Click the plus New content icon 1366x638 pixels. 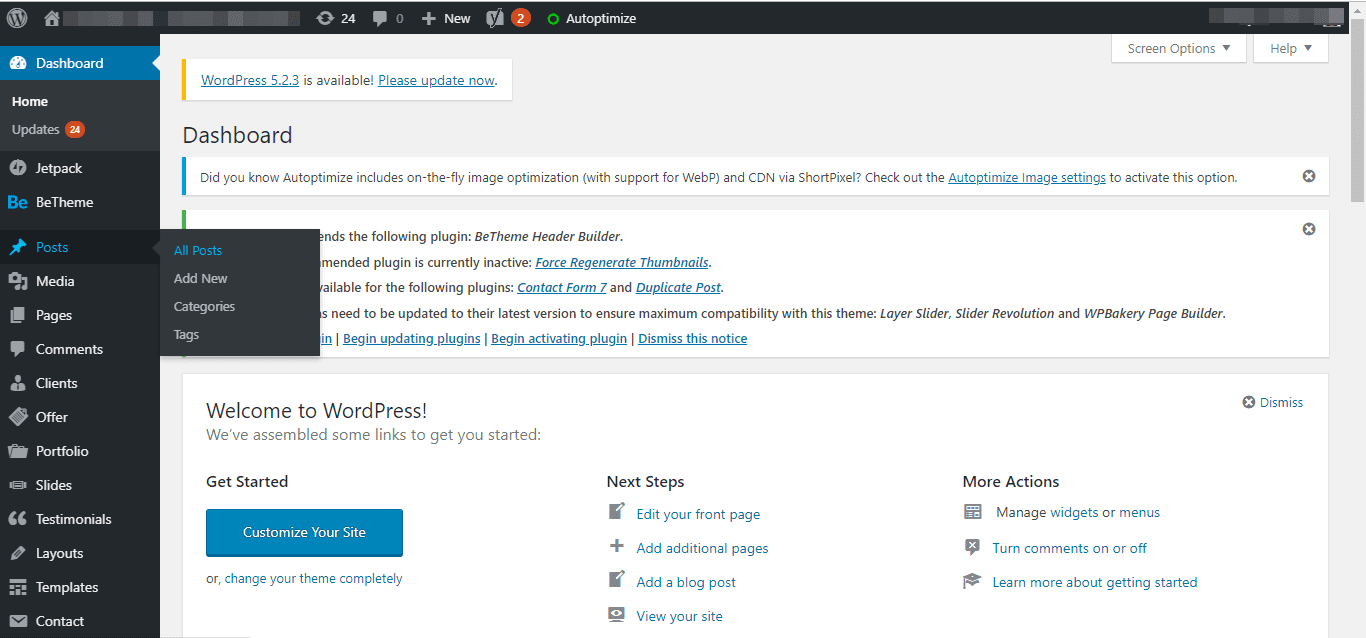tap(428, 18)
